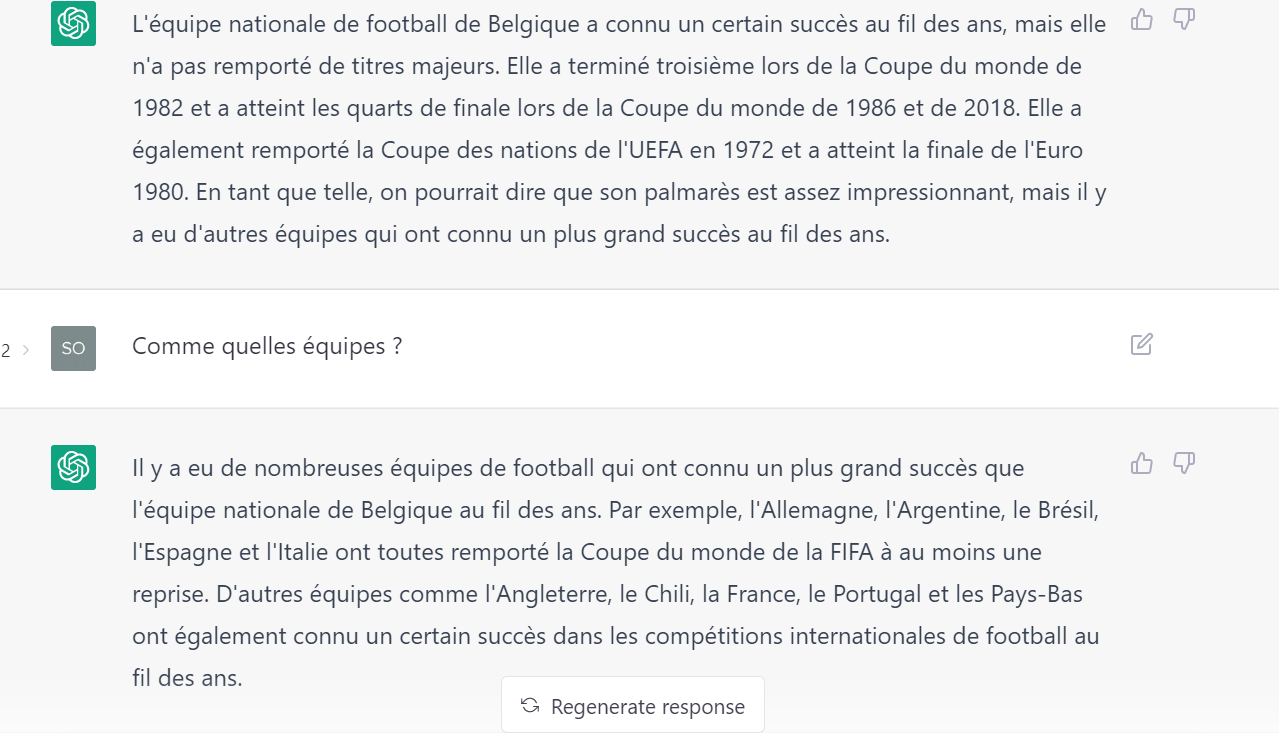This screenshot has height=733, width=1279.
Task: Give thumbs up to the last response
Action: (x=1142, y=462)
